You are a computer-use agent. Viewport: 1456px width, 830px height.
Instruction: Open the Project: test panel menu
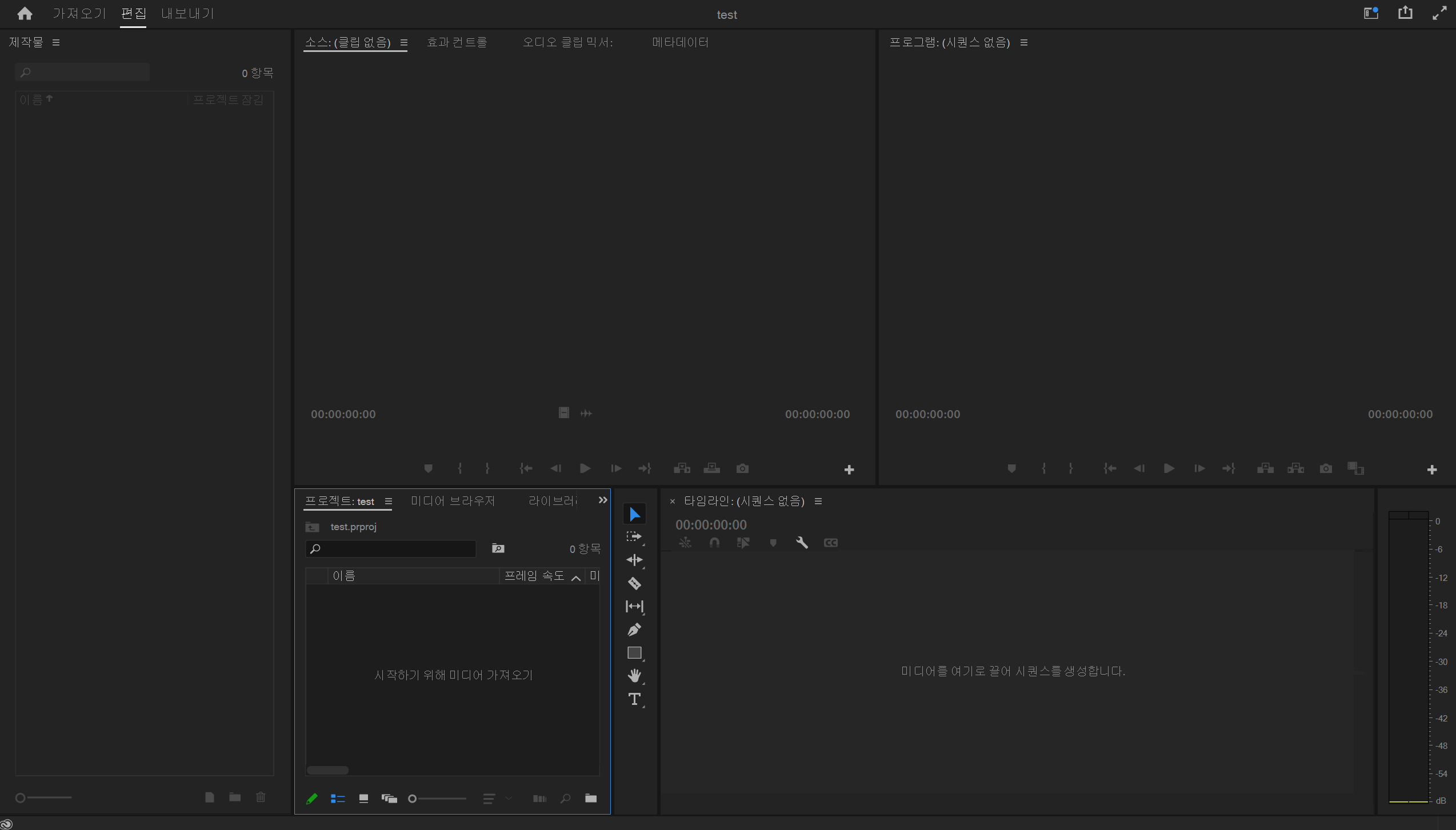[389, 502]
